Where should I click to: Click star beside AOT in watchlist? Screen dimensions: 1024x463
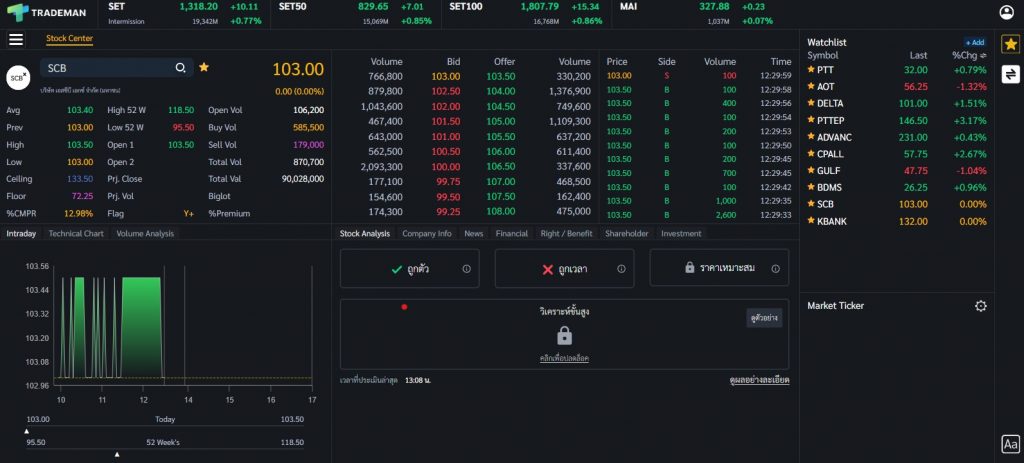(x=811, y=86)
